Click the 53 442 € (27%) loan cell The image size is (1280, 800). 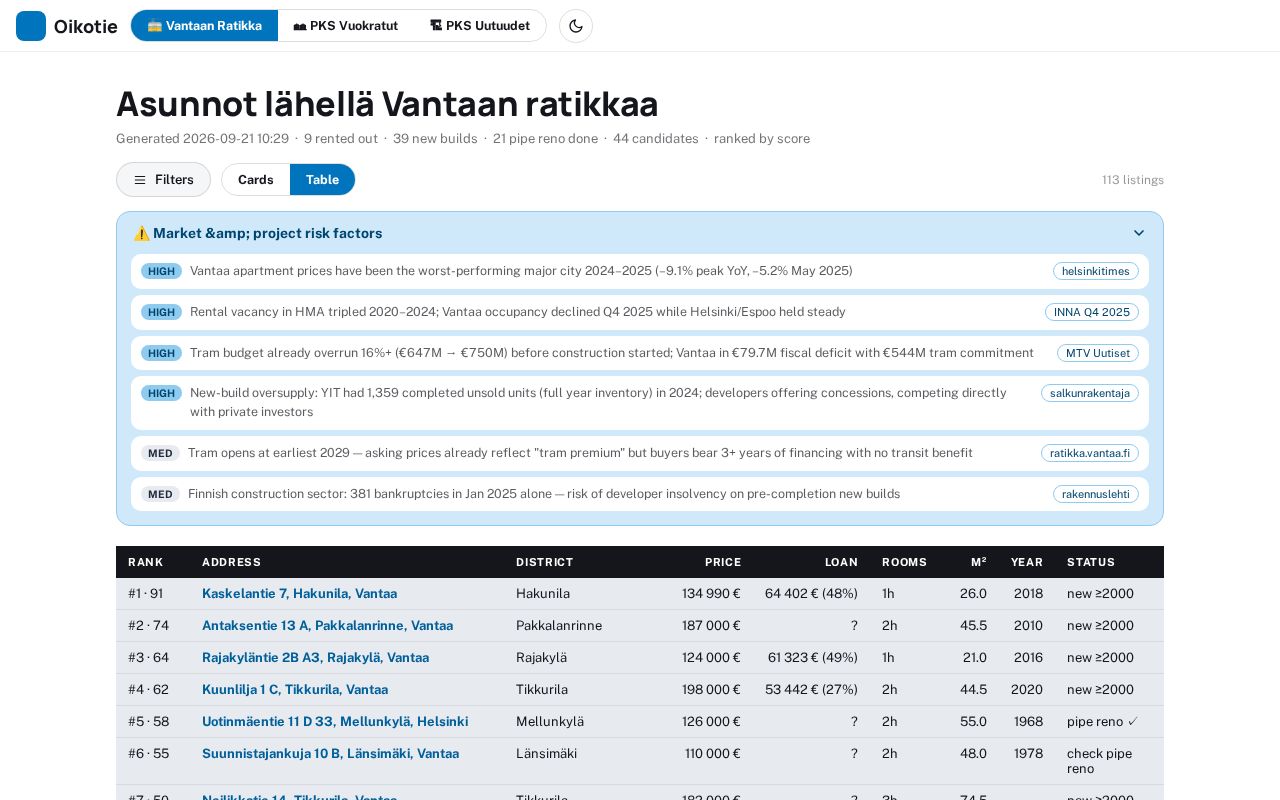[x=811, y=690]
